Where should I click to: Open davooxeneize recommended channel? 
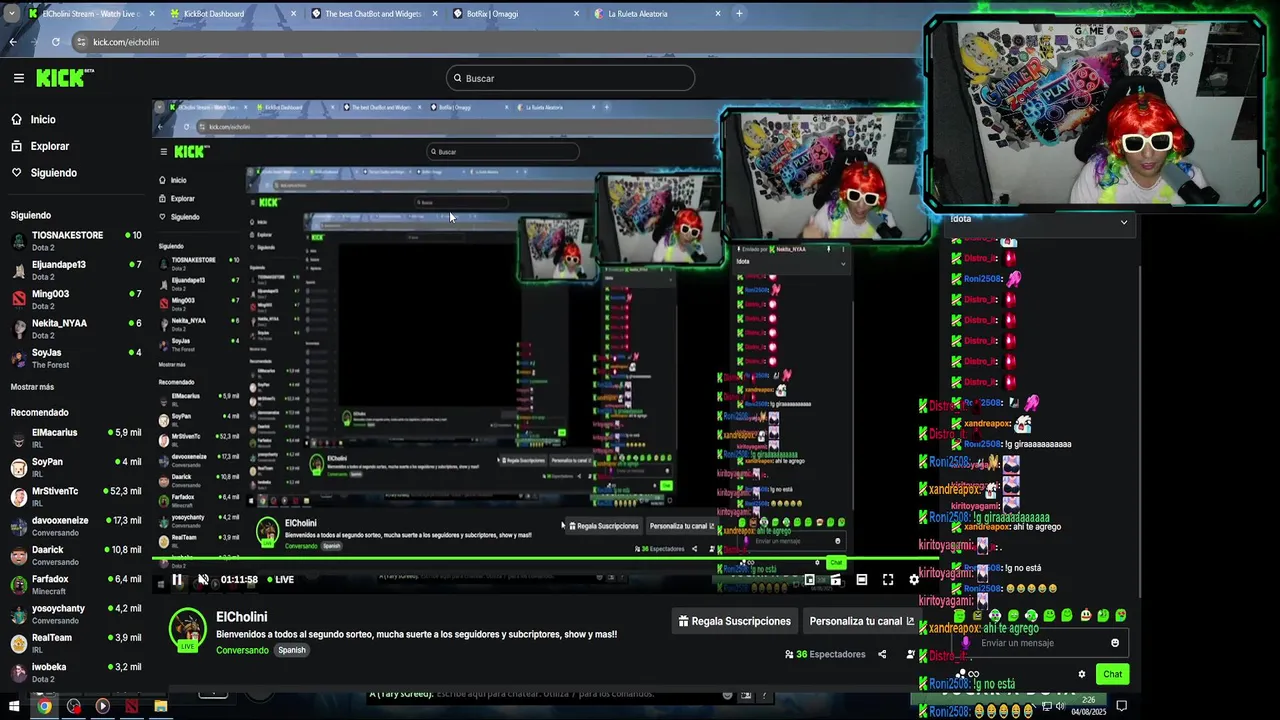click(x=76, y=526)
